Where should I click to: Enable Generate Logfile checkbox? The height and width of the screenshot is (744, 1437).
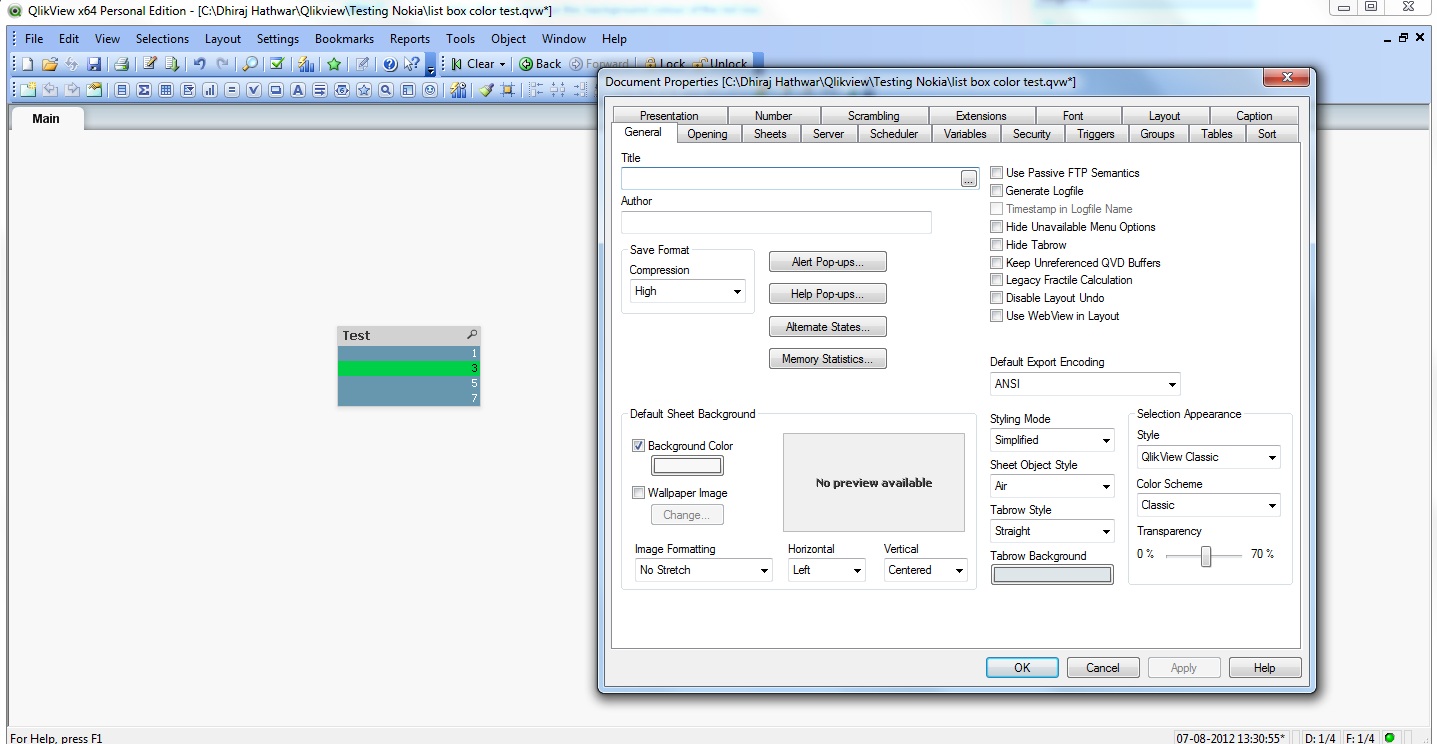pyautogui.click(x=996, y=191)
